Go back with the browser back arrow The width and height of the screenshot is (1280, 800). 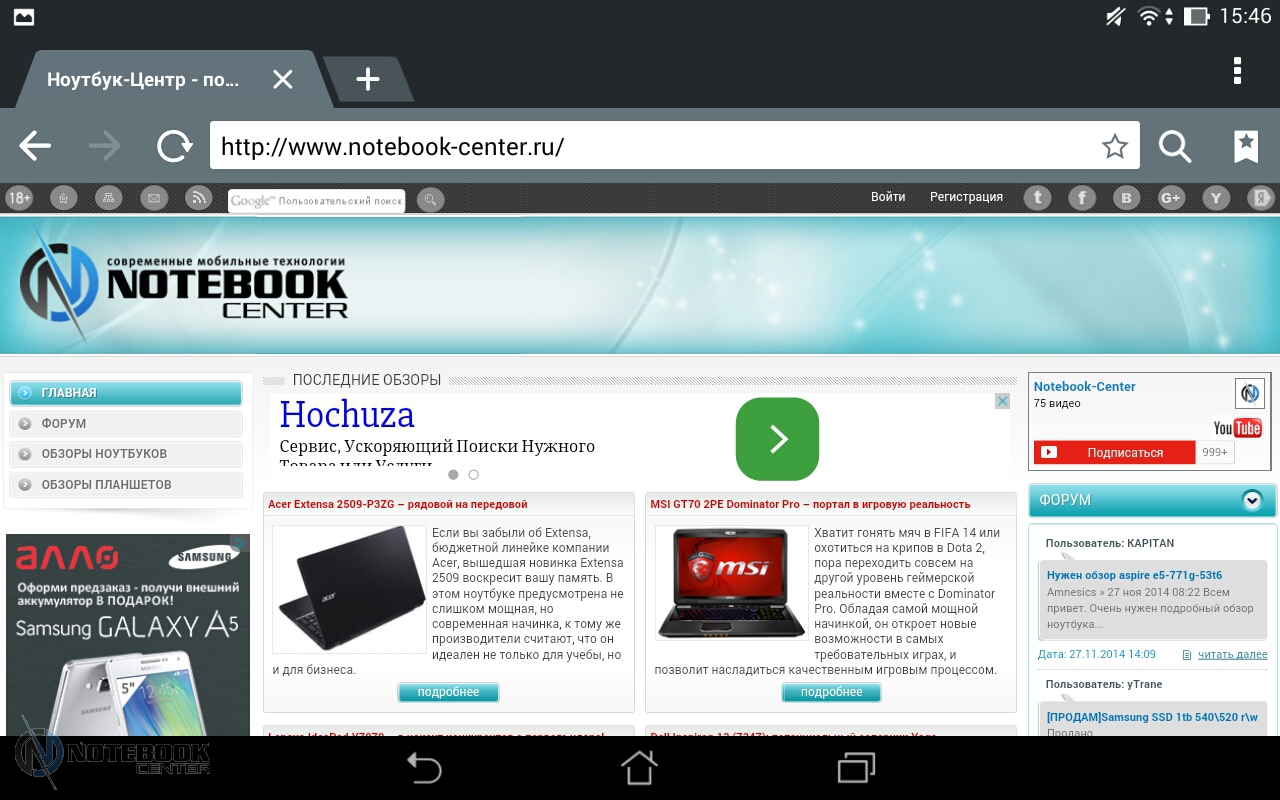click(x=35, y=146)
